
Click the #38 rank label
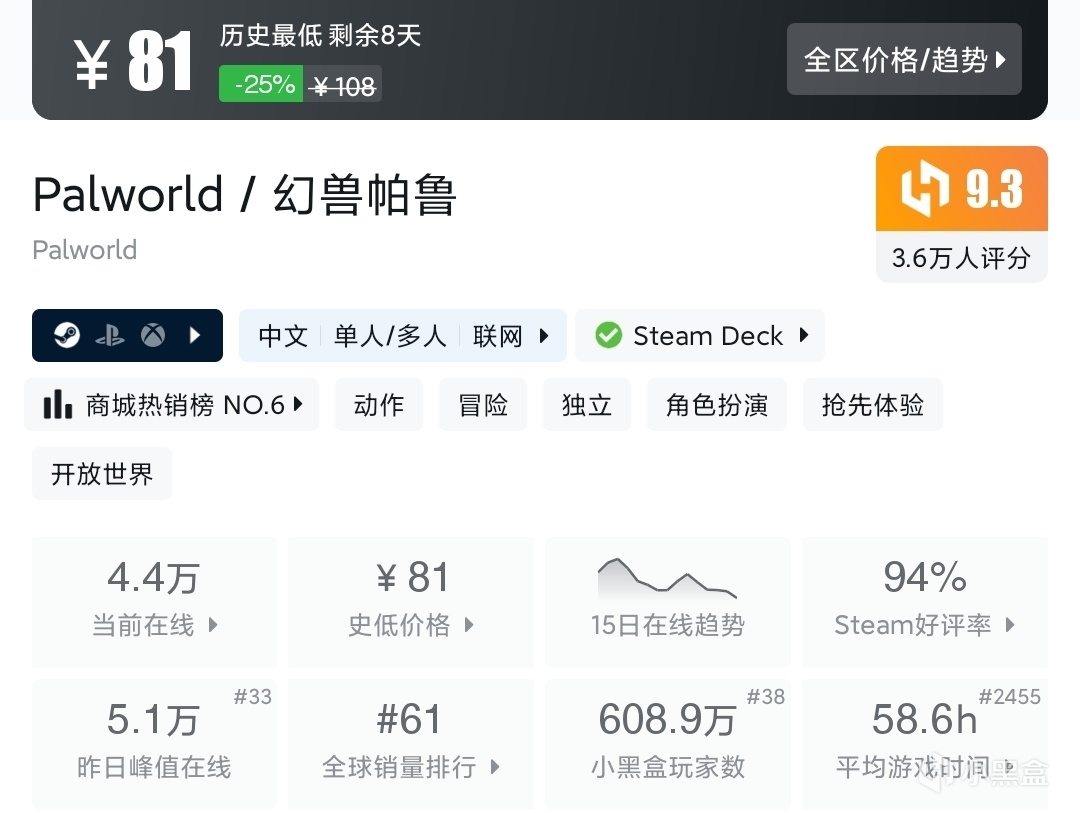click(766, 697)
